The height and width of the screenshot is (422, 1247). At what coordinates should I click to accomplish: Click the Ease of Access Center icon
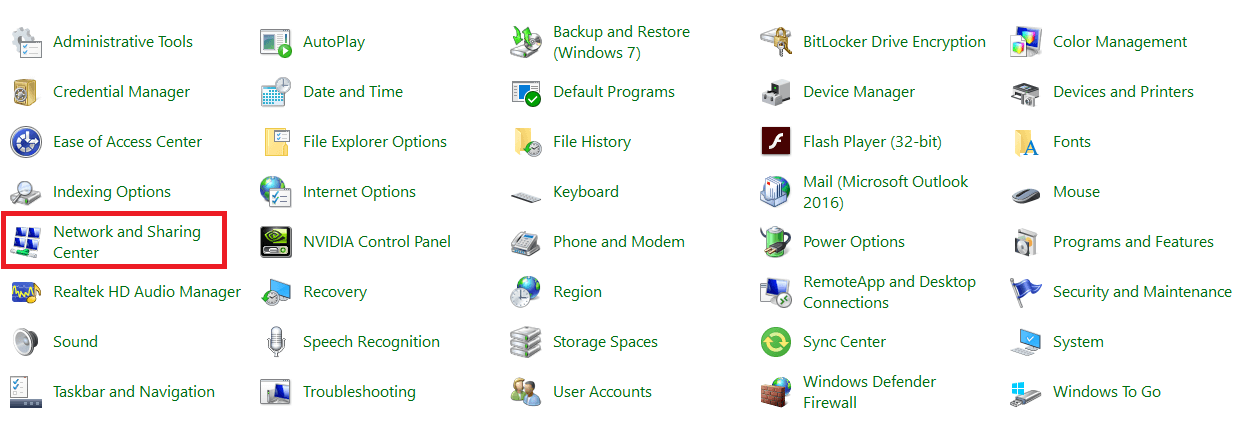click(26, 142)
